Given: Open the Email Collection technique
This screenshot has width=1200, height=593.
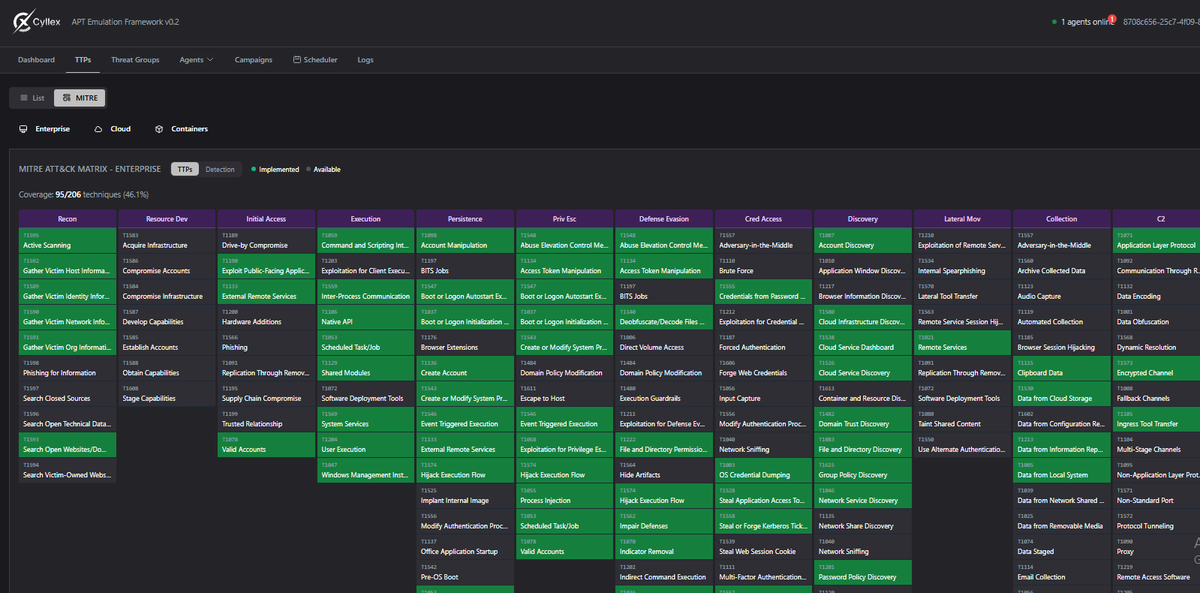Looking at the screenshot, I should (1062, 572).
